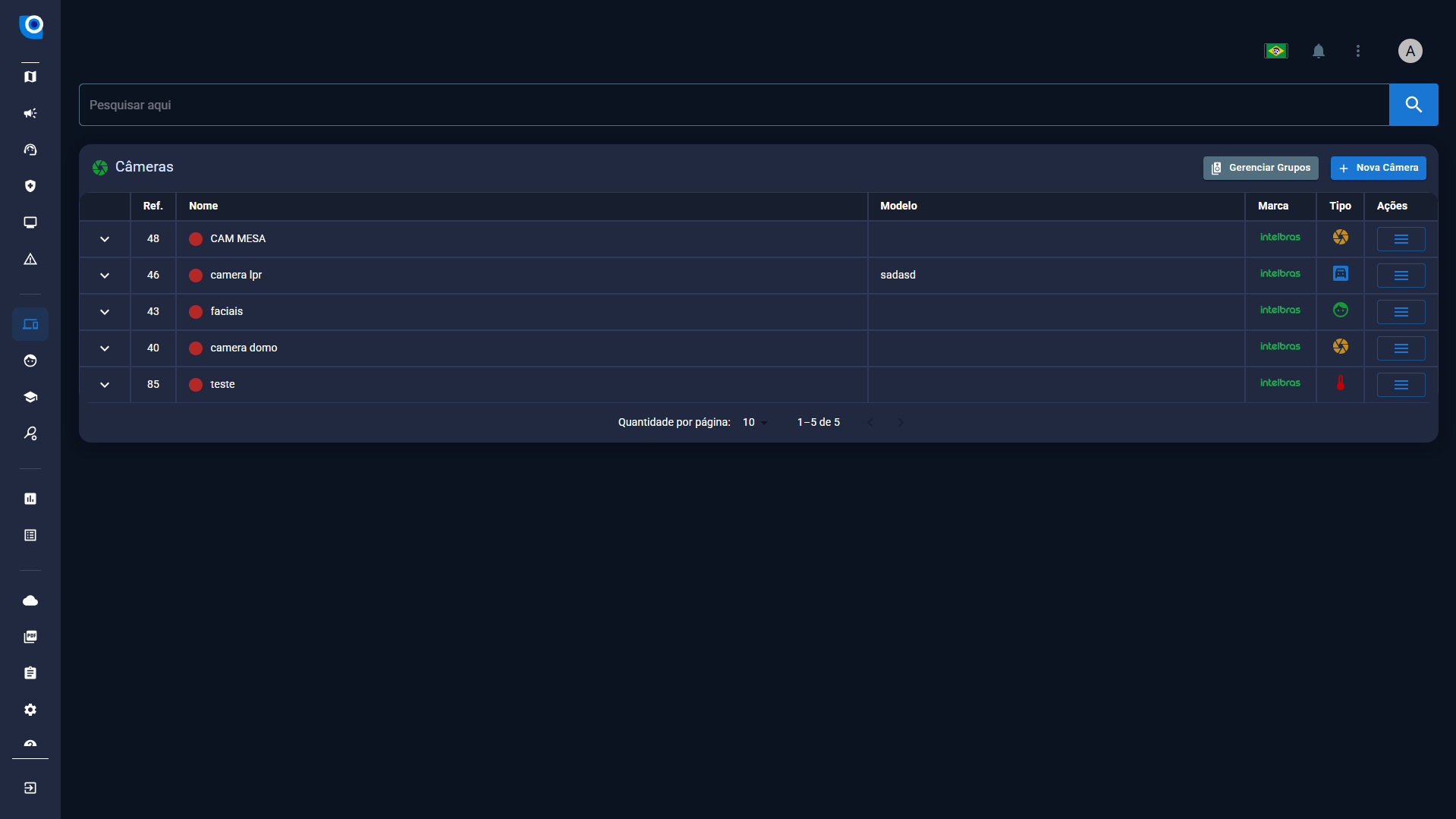
Task: Open the support headset icon in sidebar
Action: point(30,150)
